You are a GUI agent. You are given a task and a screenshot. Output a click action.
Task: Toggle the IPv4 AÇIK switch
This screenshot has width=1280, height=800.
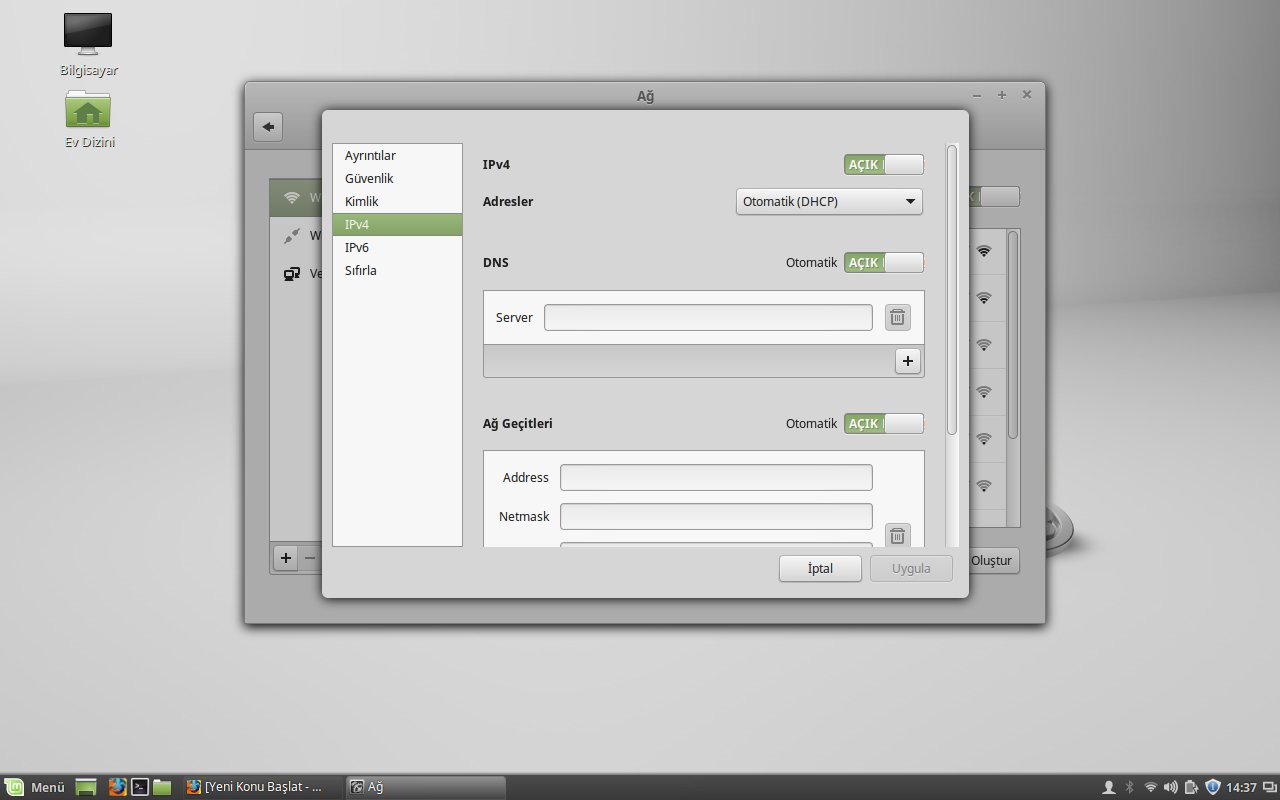click(884, 165)
